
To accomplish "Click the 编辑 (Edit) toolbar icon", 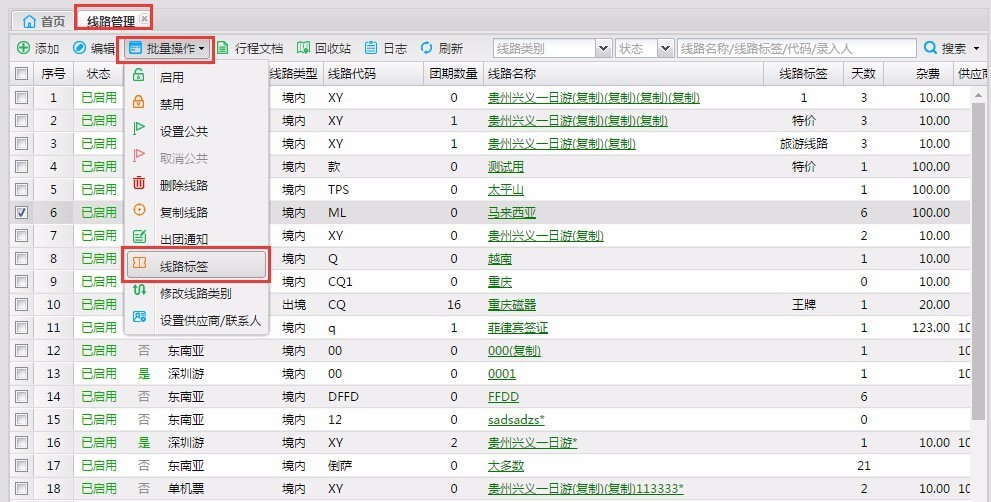I will pos(80,48).
